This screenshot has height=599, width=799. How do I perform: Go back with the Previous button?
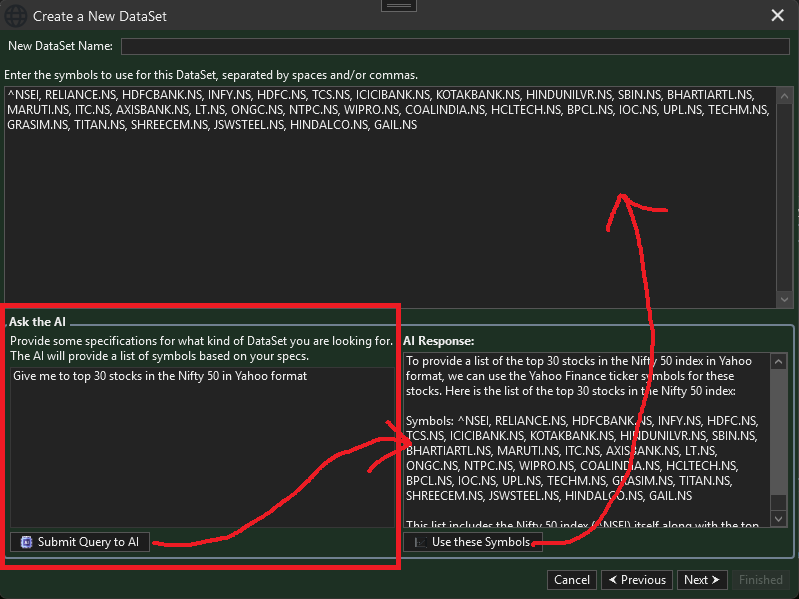[x=635, y=580]
